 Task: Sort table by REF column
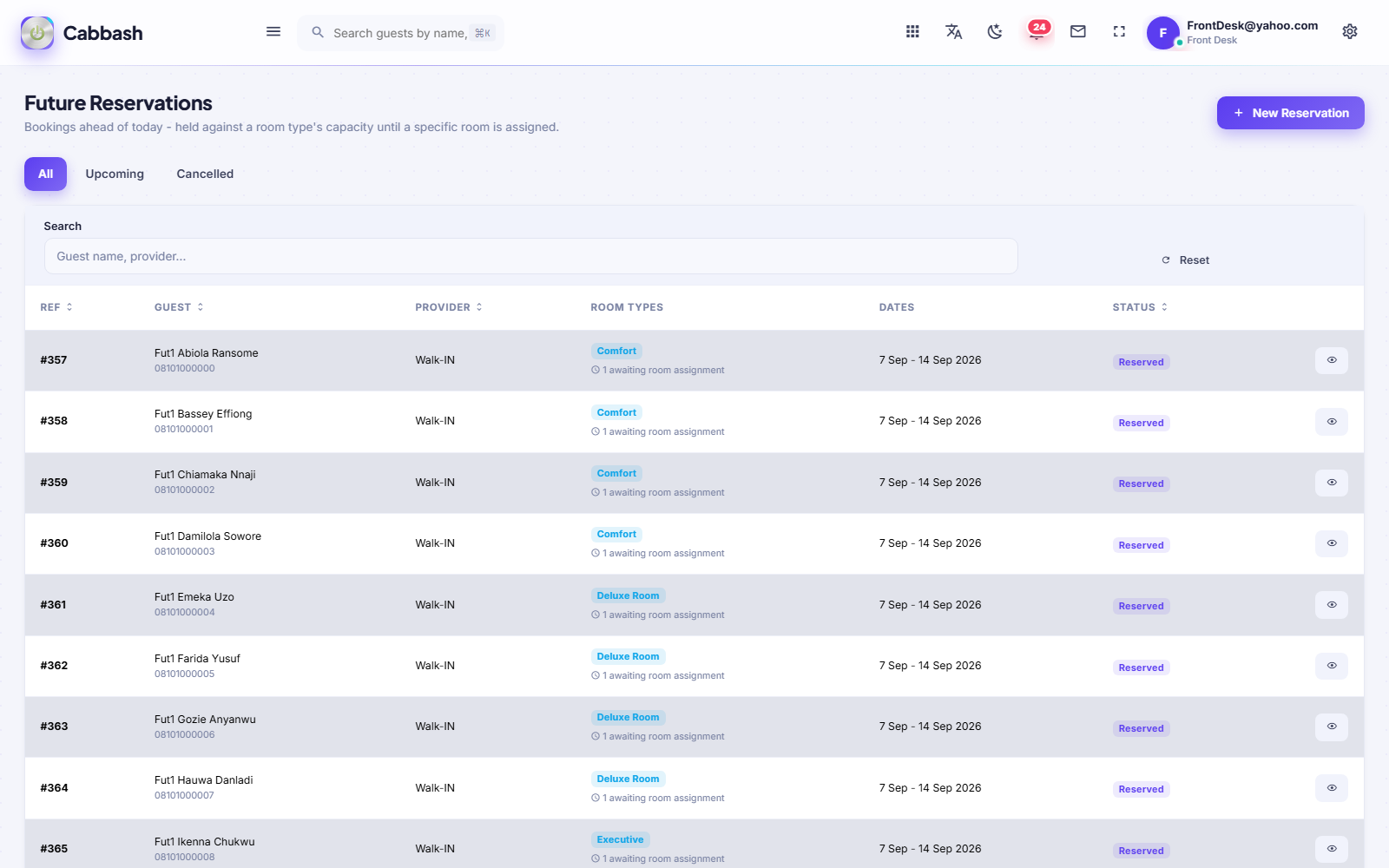pyautogui.click(x=56, y=307)
